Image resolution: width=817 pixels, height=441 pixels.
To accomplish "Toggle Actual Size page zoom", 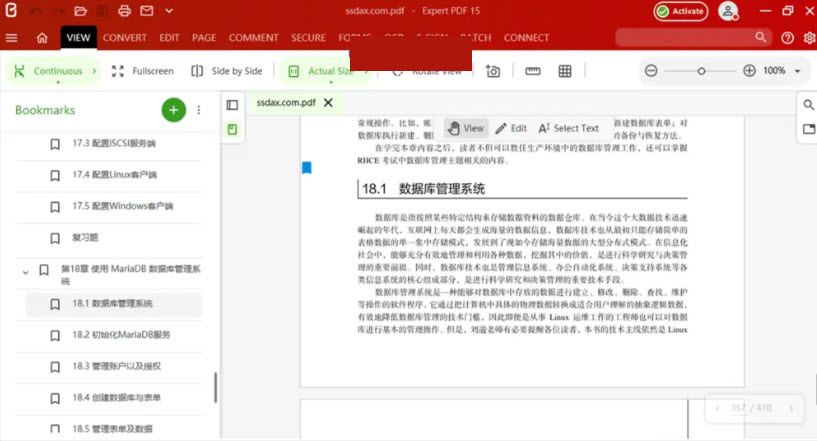I will (321, 71).
